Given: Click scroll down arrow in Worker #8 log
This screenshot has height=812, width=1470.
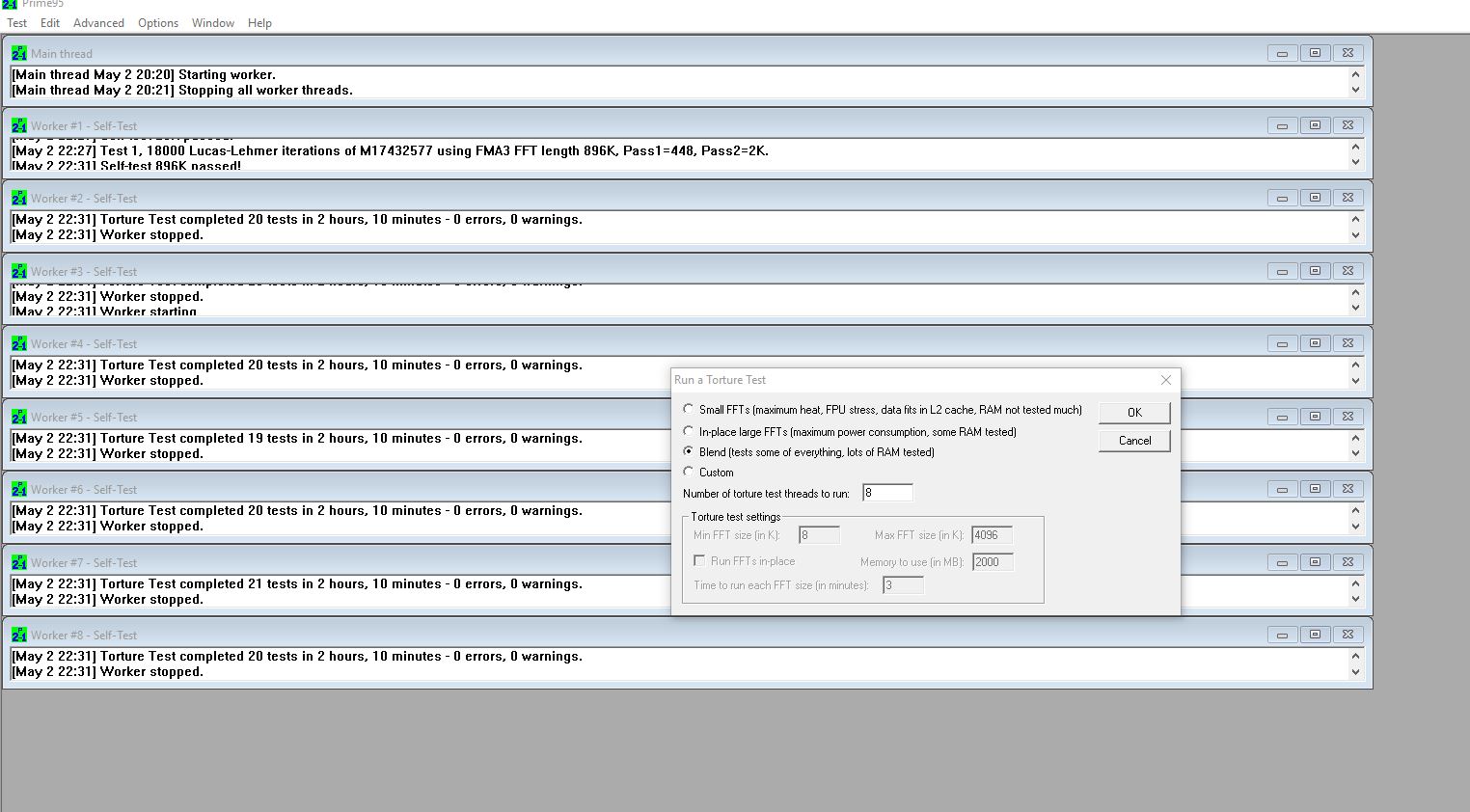Looking at the screenshot, I should coord(1355,672).
